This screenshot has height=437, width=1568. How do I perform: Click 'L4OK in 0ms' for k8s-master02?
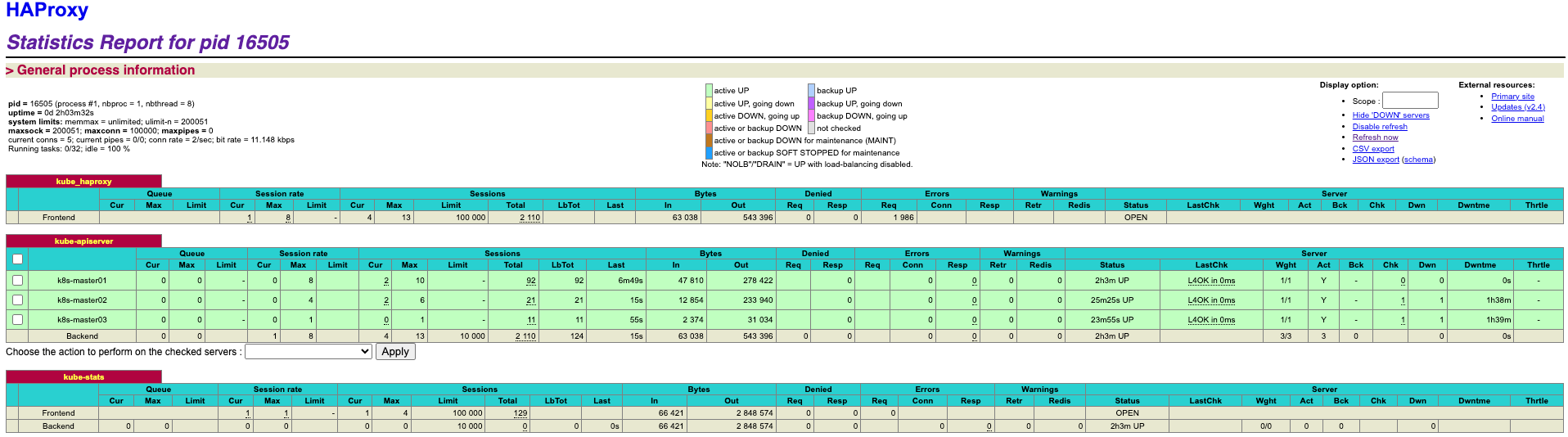pyautogui.click(x=1211, y=300)
